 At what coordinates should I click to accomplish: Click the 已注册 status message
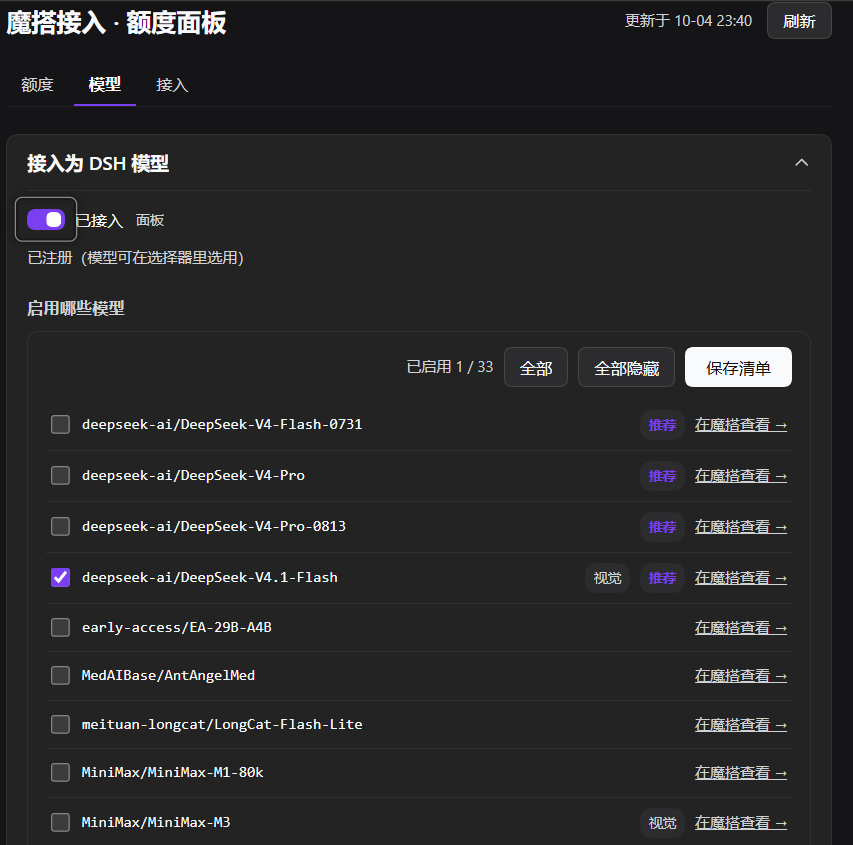[x=135, y=257]
